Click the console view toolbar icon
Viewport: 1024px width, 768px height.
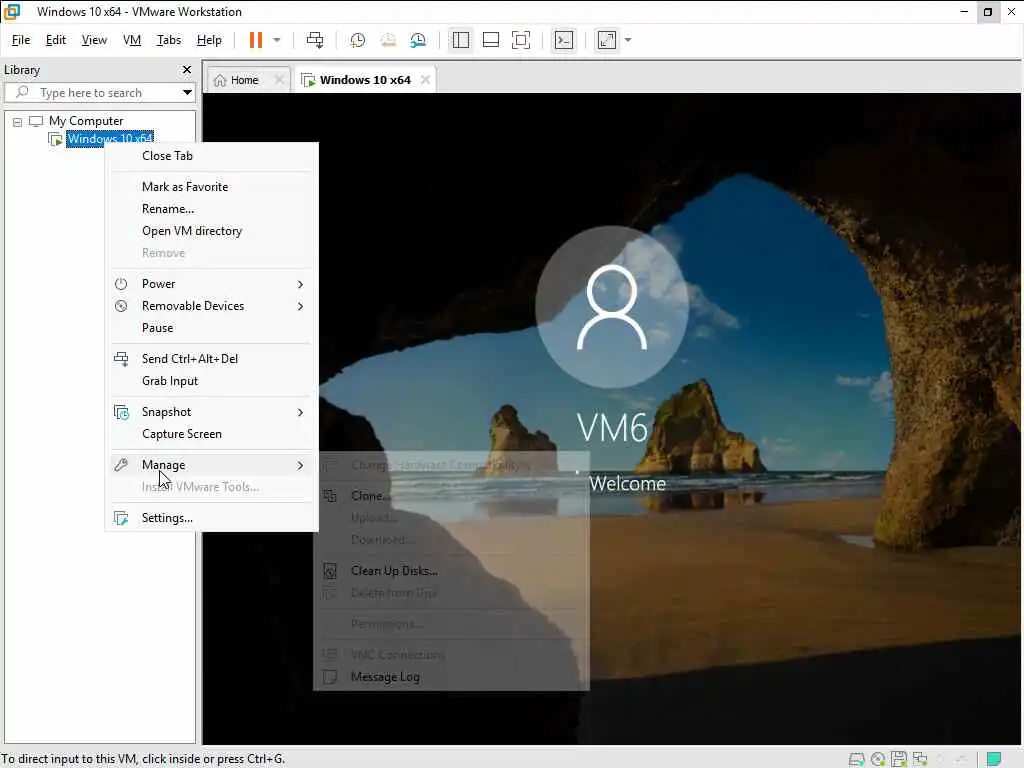click(x=564, y=40)
